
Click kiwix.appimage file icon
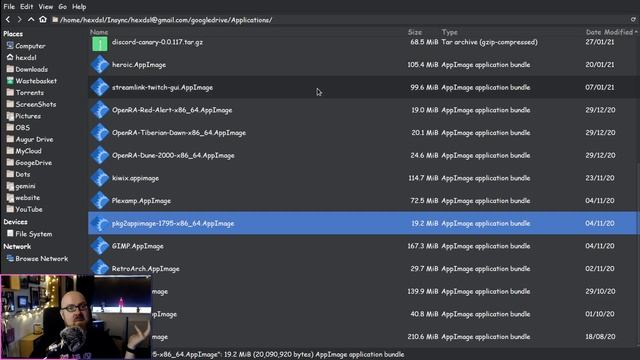(100, 178)
